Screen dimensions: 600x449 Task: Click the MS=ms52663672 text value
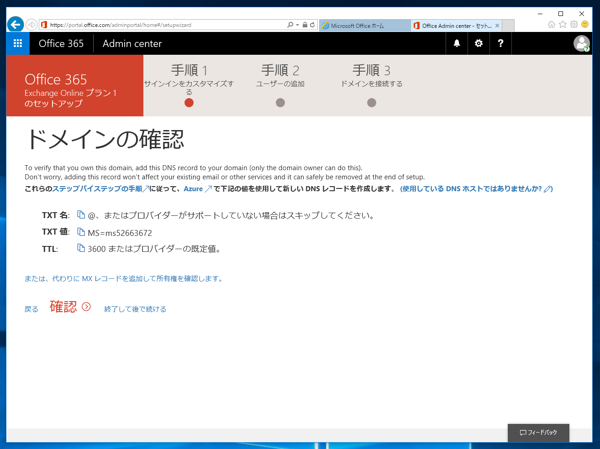click(x=120, y=233)
